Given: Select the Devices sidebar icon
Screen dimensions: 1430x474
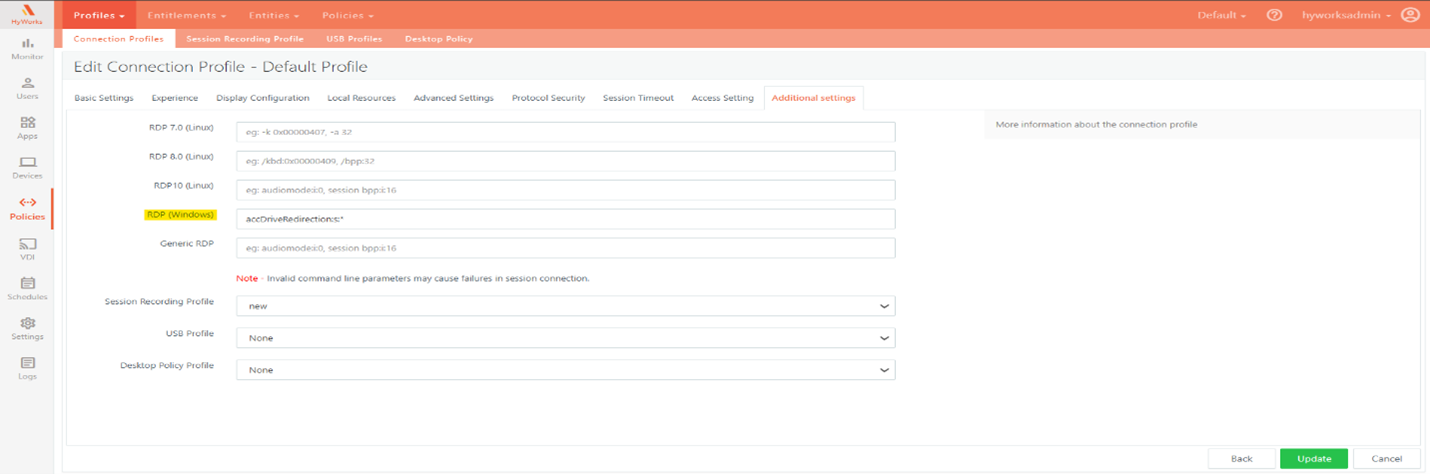Looking at the screenshot, I should click(27, 167).
